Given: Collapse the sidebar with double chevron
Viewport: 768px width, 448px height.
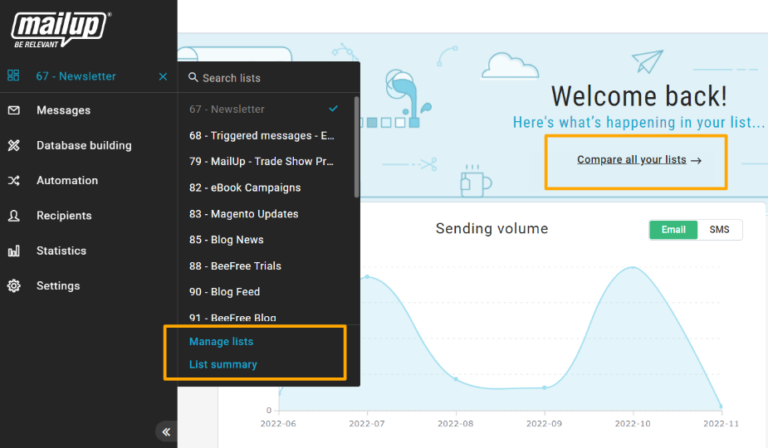Looking at the screenshot, I should 166,432.
